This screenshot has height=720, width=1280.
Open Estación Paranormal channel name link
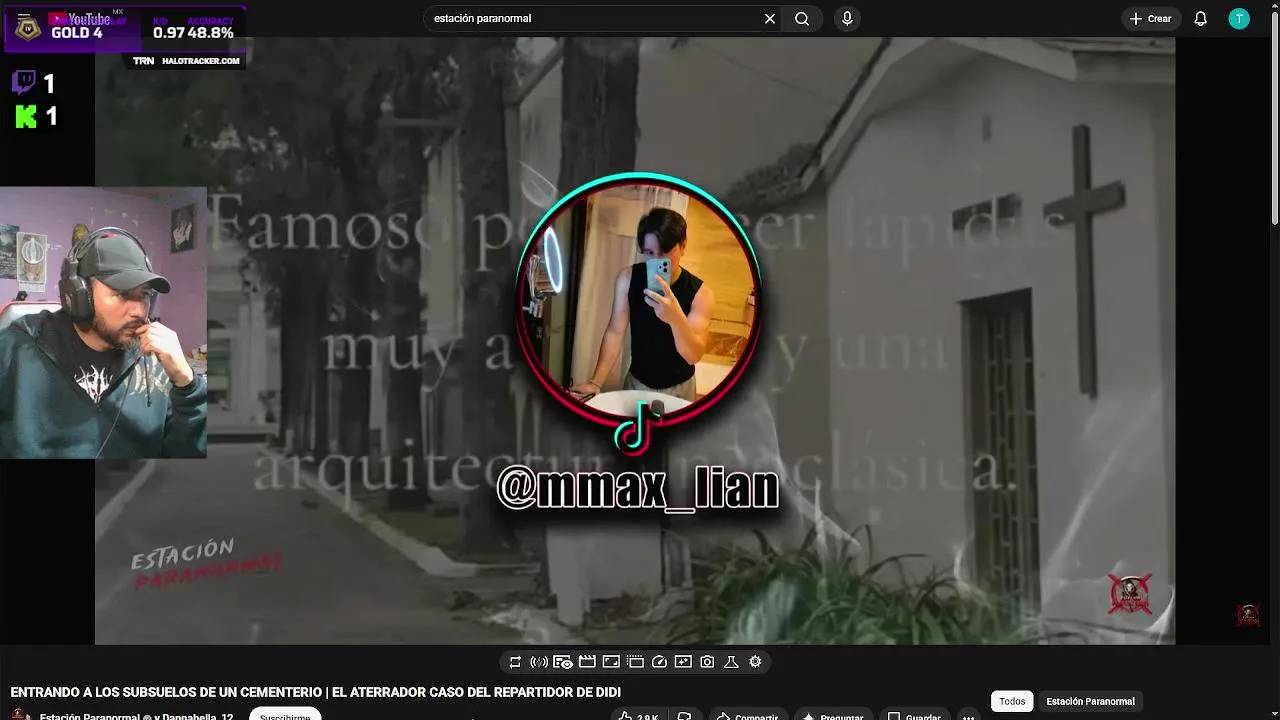tap(89, 716)
